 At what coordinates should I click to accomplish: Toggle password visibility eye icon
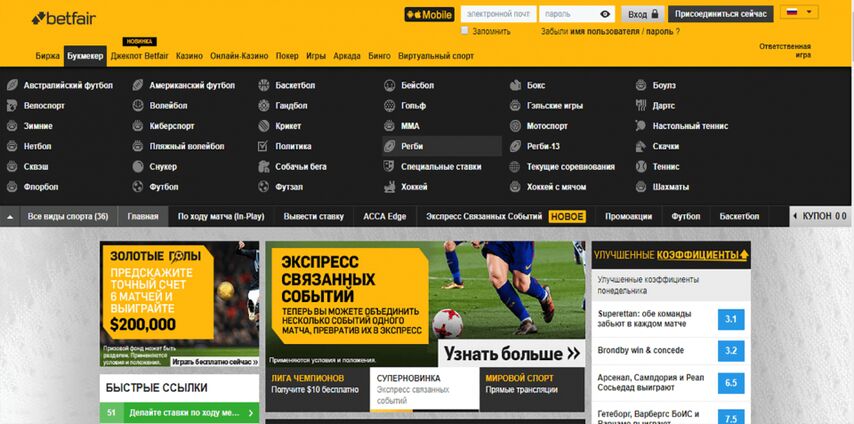605,14
